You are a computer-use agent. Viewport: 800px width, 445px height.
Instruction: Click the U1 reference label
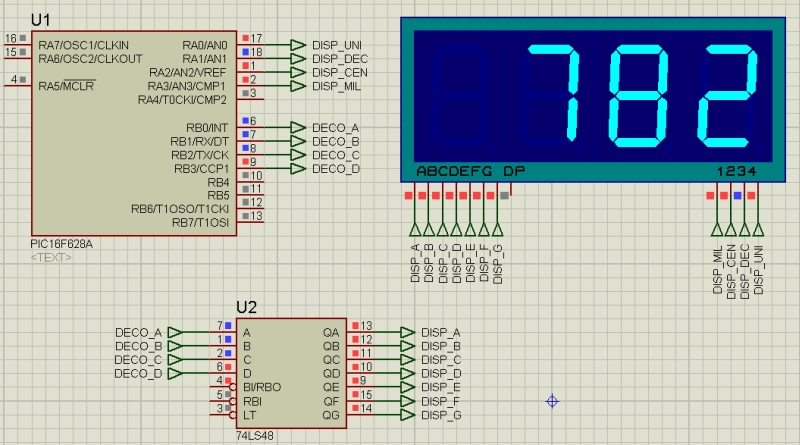click(40, 20)
